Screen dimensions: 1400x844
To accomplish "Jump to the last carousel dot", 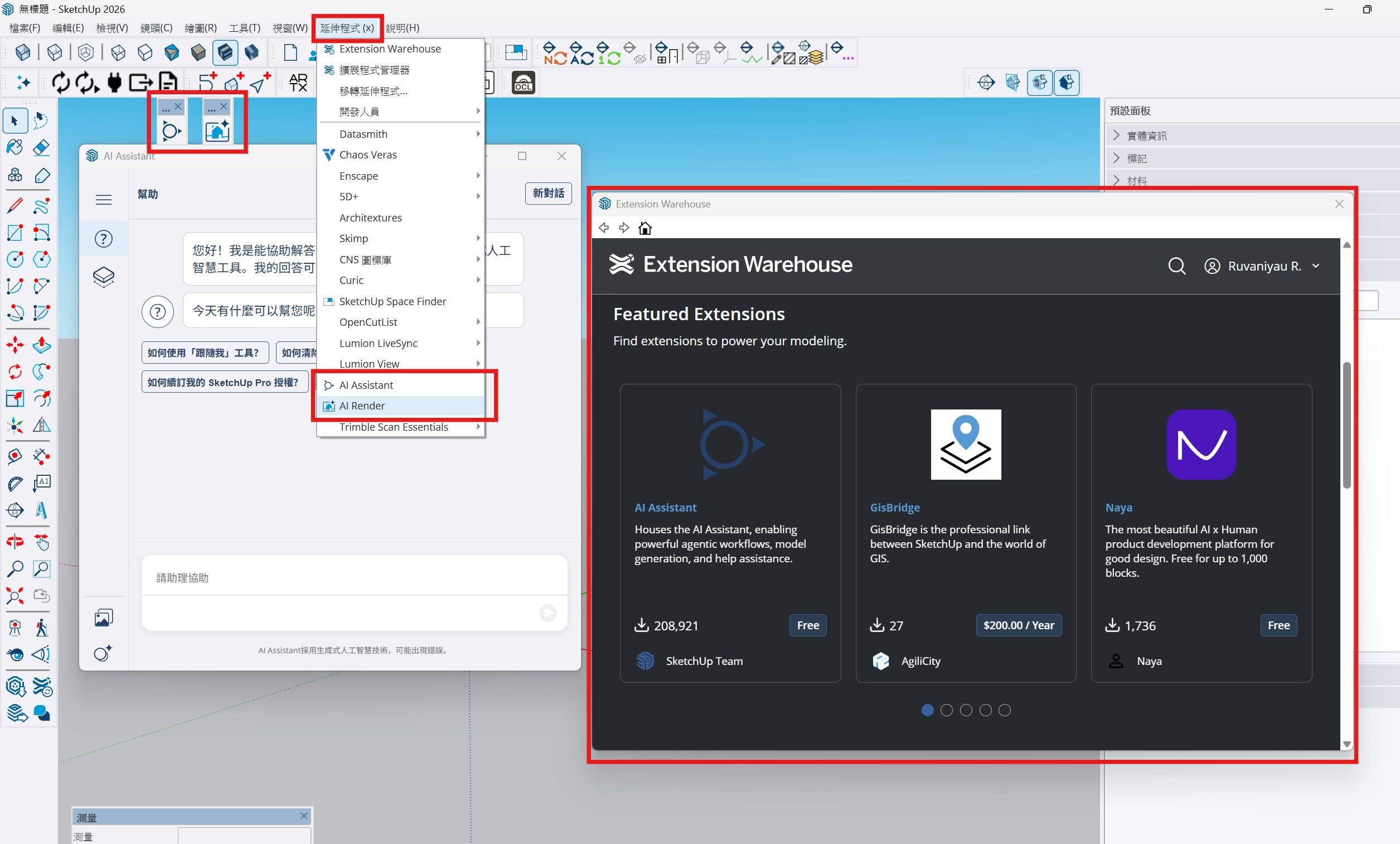I will 1005,710.
